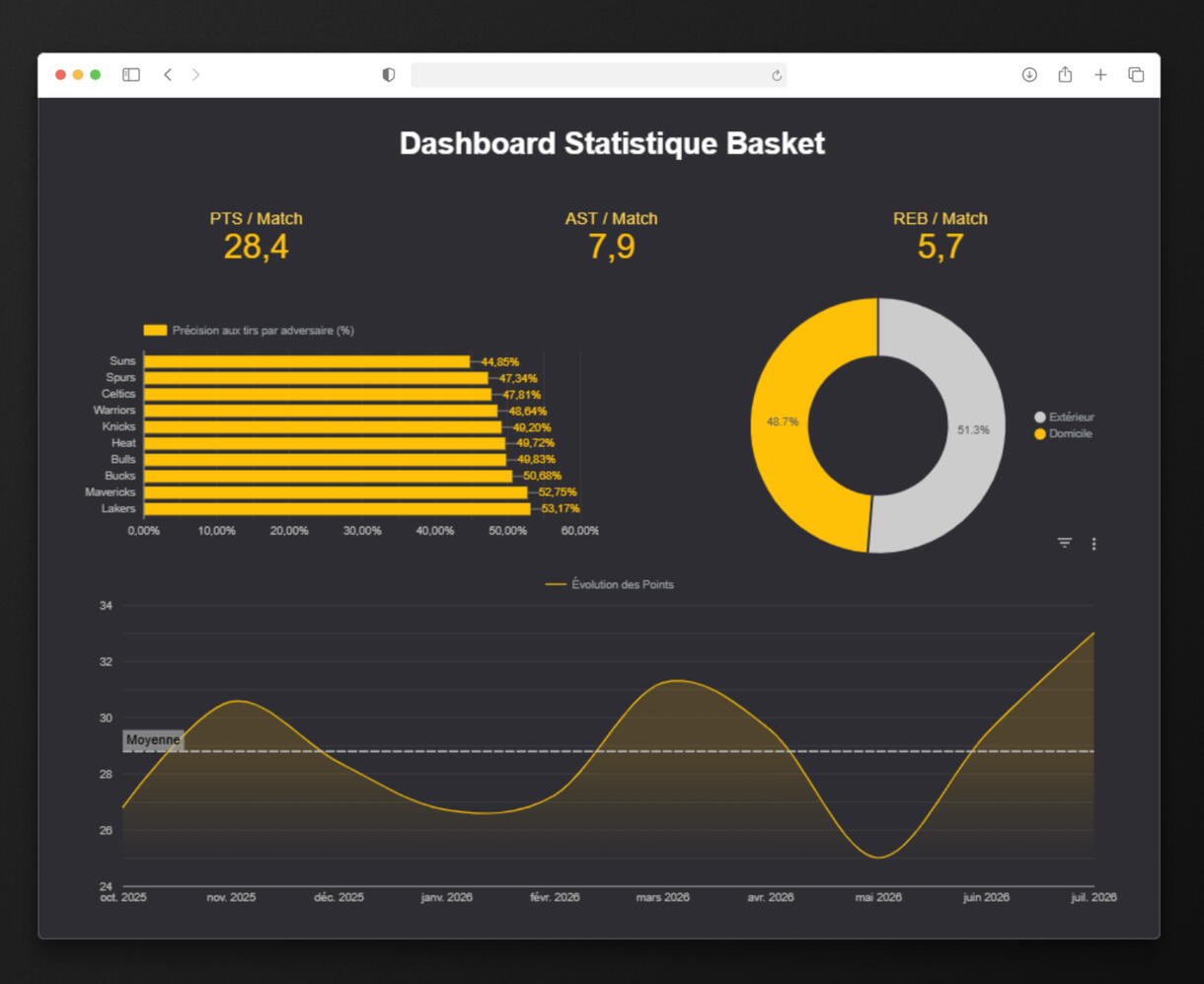Click the Moyenne reference line label
Viewport: 1204px width, 984px height.
click(x=153, y=740)
